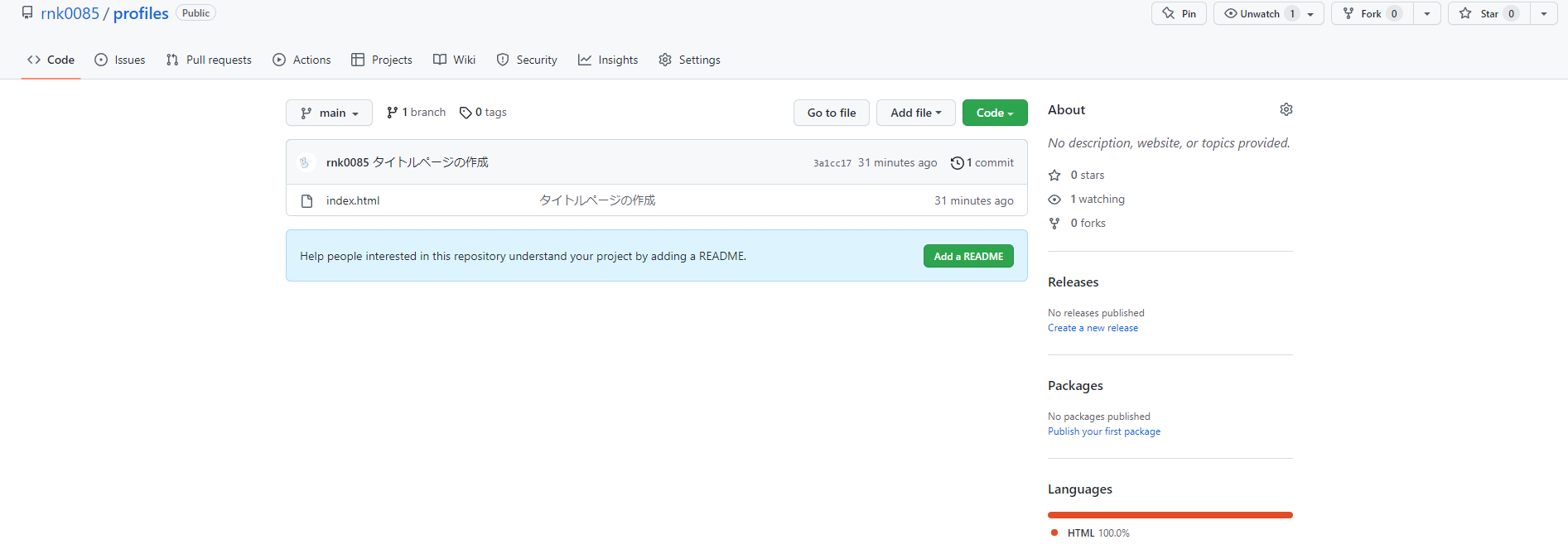Open the repository Settings tab
This screenshot has width=1568, height=554.
[689, 60]
